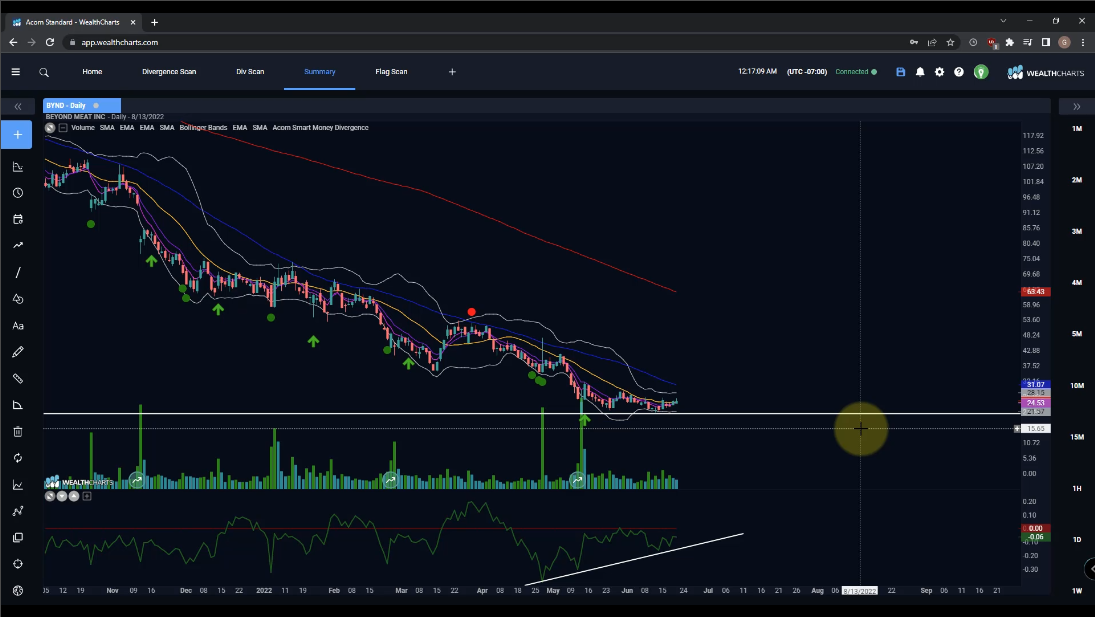
Task: Click the red 63.43 price label
Action: click(1036, 292)
